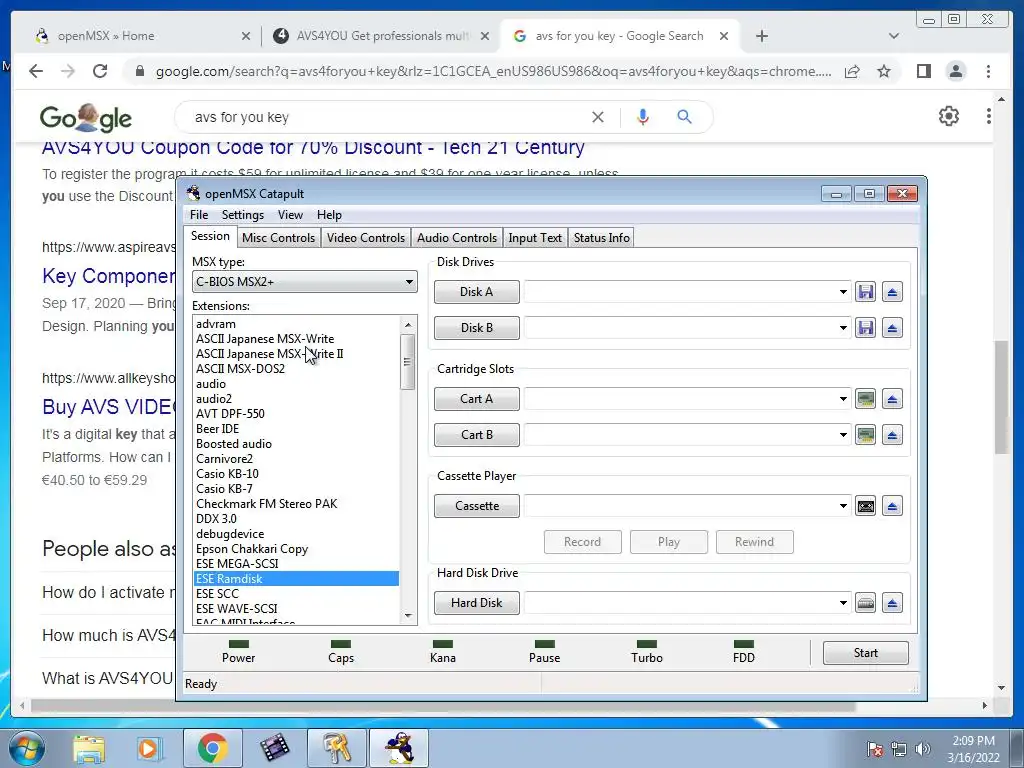Share this page from address bar
Screen dimensions: 1024x768
[x=852, y=71]
